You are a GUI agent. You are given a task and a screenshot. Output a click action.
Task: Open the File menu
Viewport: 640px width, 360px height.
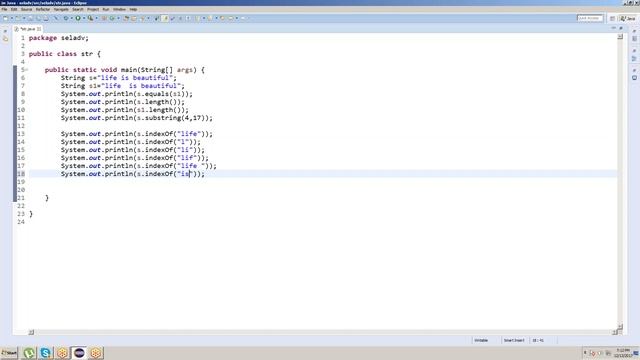pos(4,9)
